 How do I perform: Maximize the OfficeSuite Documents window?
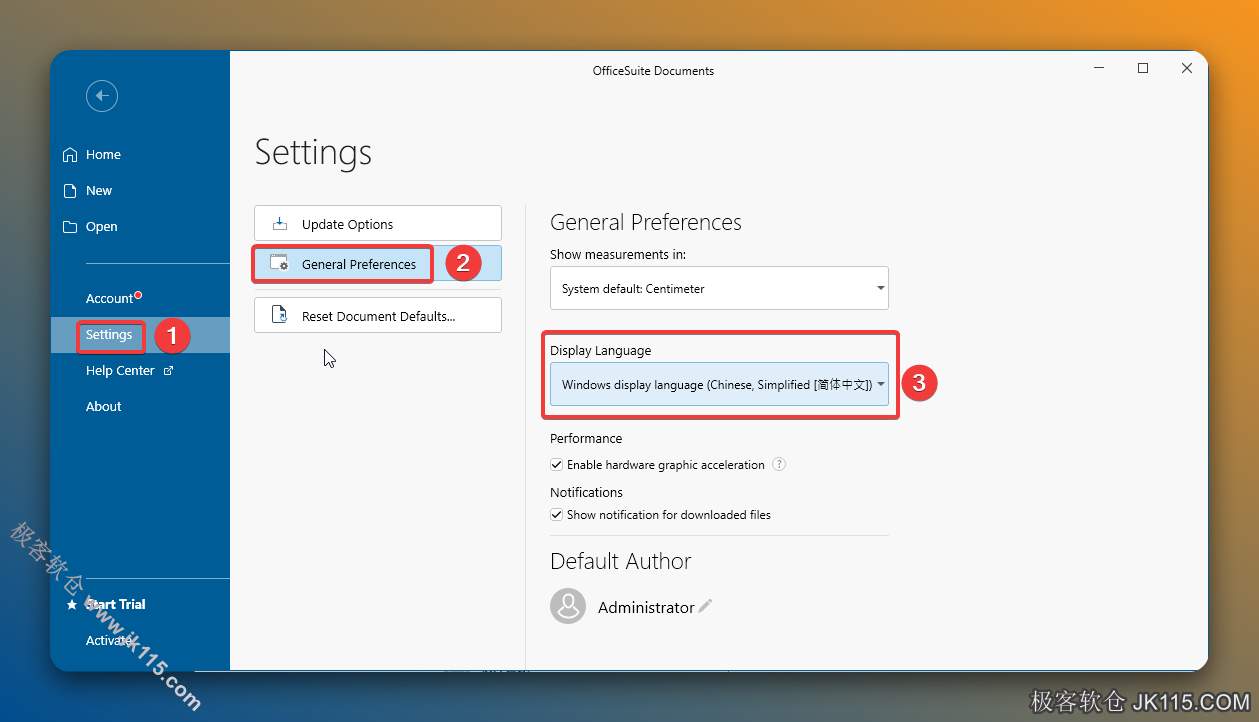pyautogui.click(x=1143, y=68)
